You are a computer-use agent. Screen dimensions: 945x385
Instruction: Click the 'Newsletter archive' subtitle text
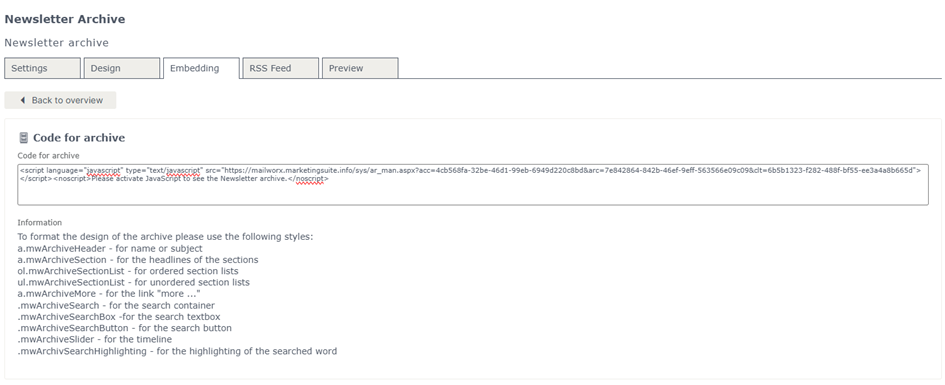(x=57, y=43)
